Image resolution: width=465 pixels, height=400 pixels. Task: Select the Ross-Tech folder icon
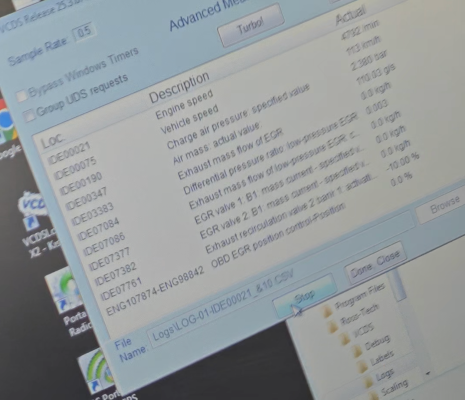[333, 326]
